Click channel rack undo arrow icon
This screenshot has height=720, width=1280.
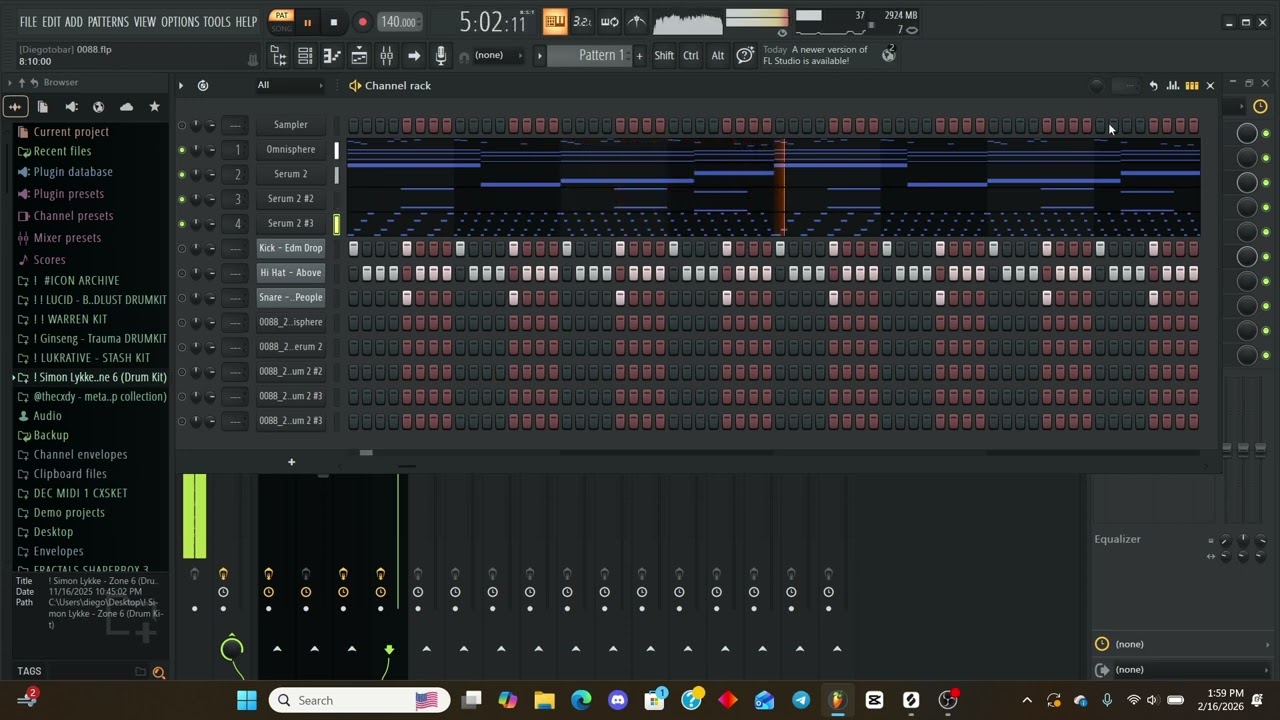[1153, 86]
